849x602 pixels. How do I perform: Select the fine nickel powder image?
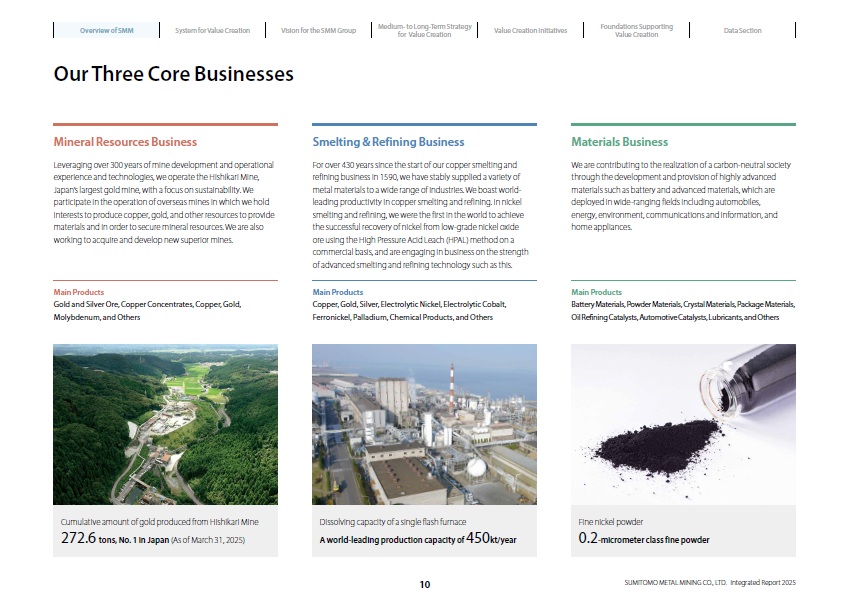pos(683,424)
